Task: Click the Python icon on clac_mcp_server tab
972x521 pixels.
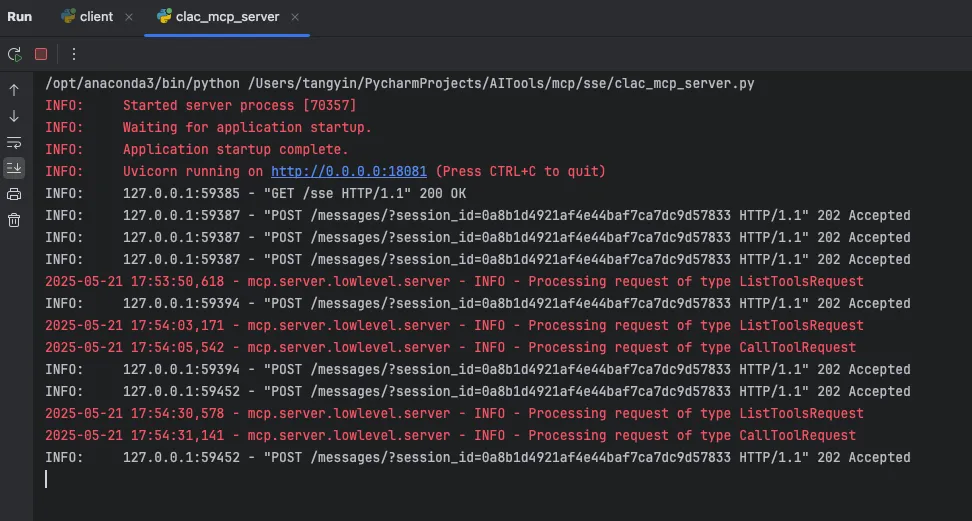Action: pos(164,17)
